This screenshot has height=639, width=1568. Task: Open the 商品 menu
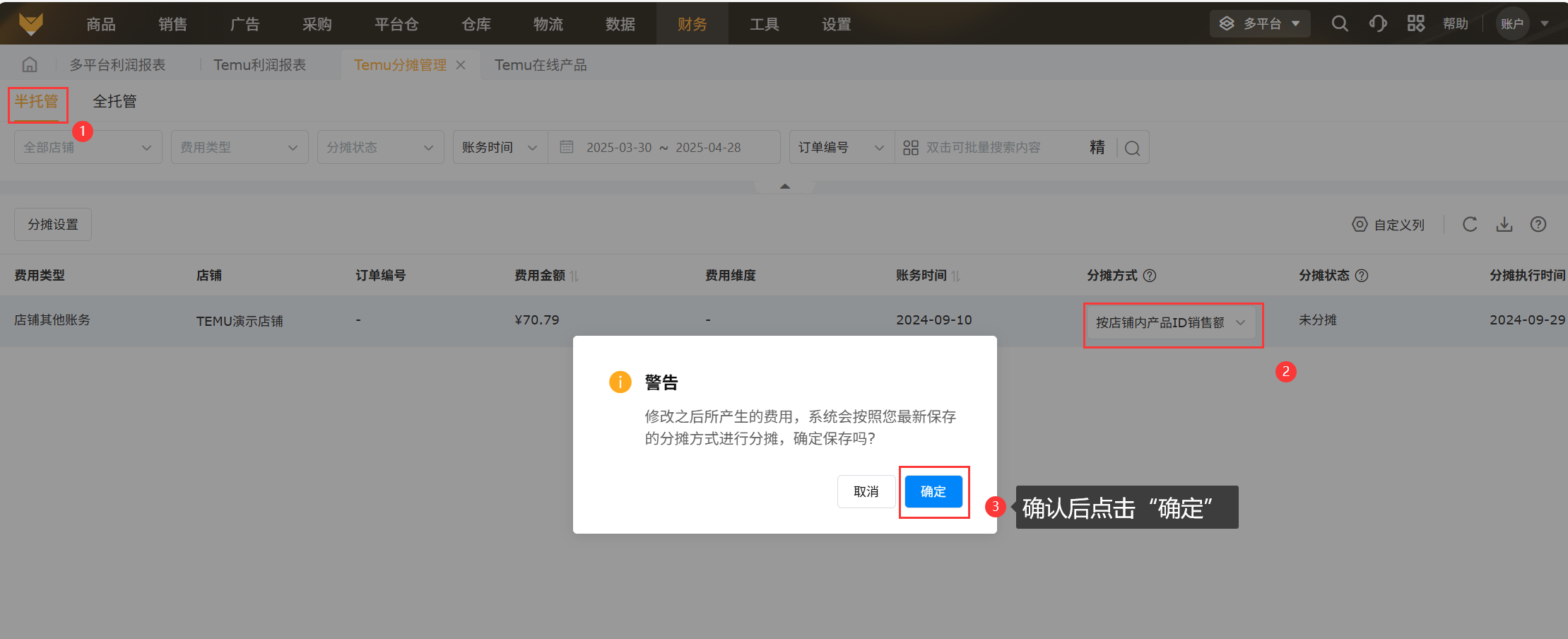101,24
